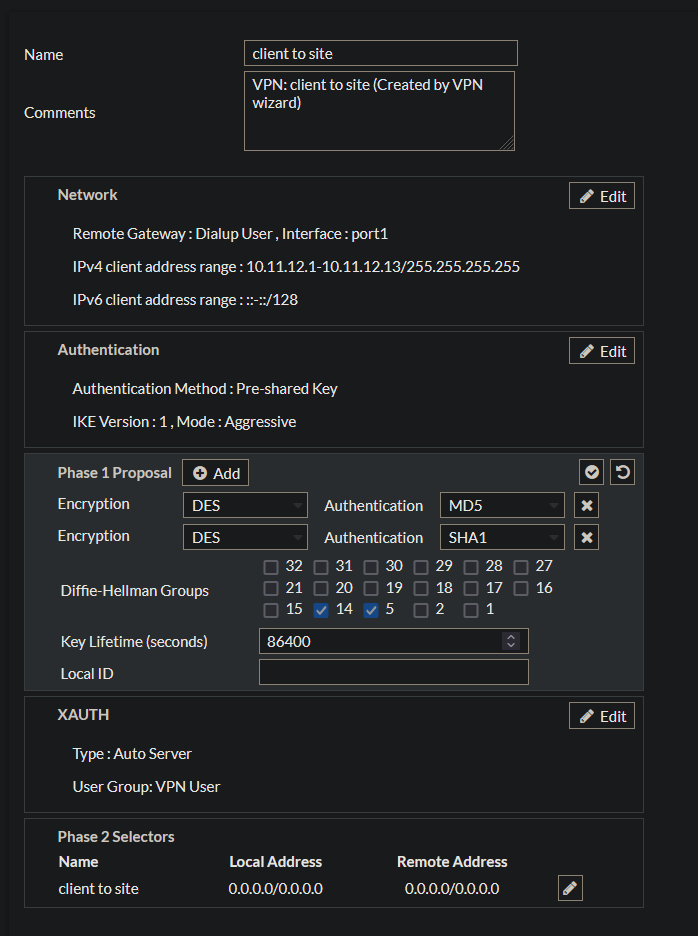698x936 pixels.
Task: Add a new Phase 1 proposal
Action: click(x=216, y=473)
